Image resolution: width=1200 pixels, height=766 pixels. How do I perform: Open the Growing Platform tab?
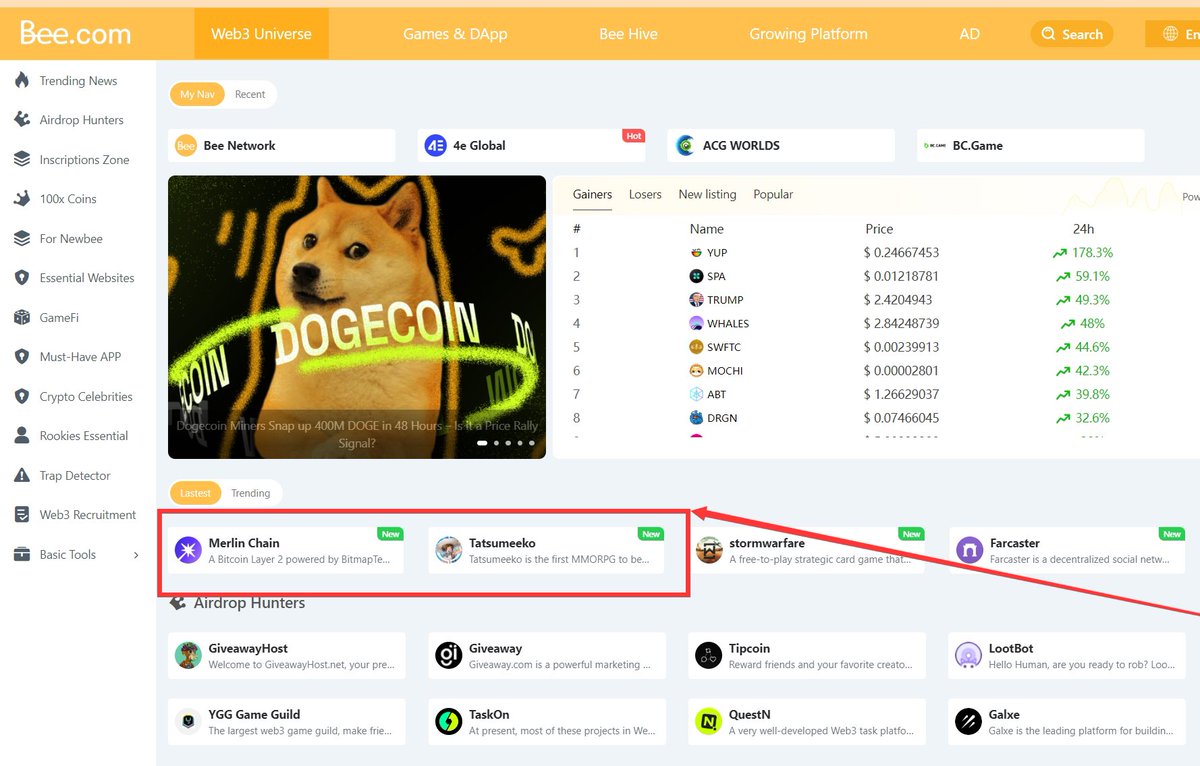pos(808,34)
